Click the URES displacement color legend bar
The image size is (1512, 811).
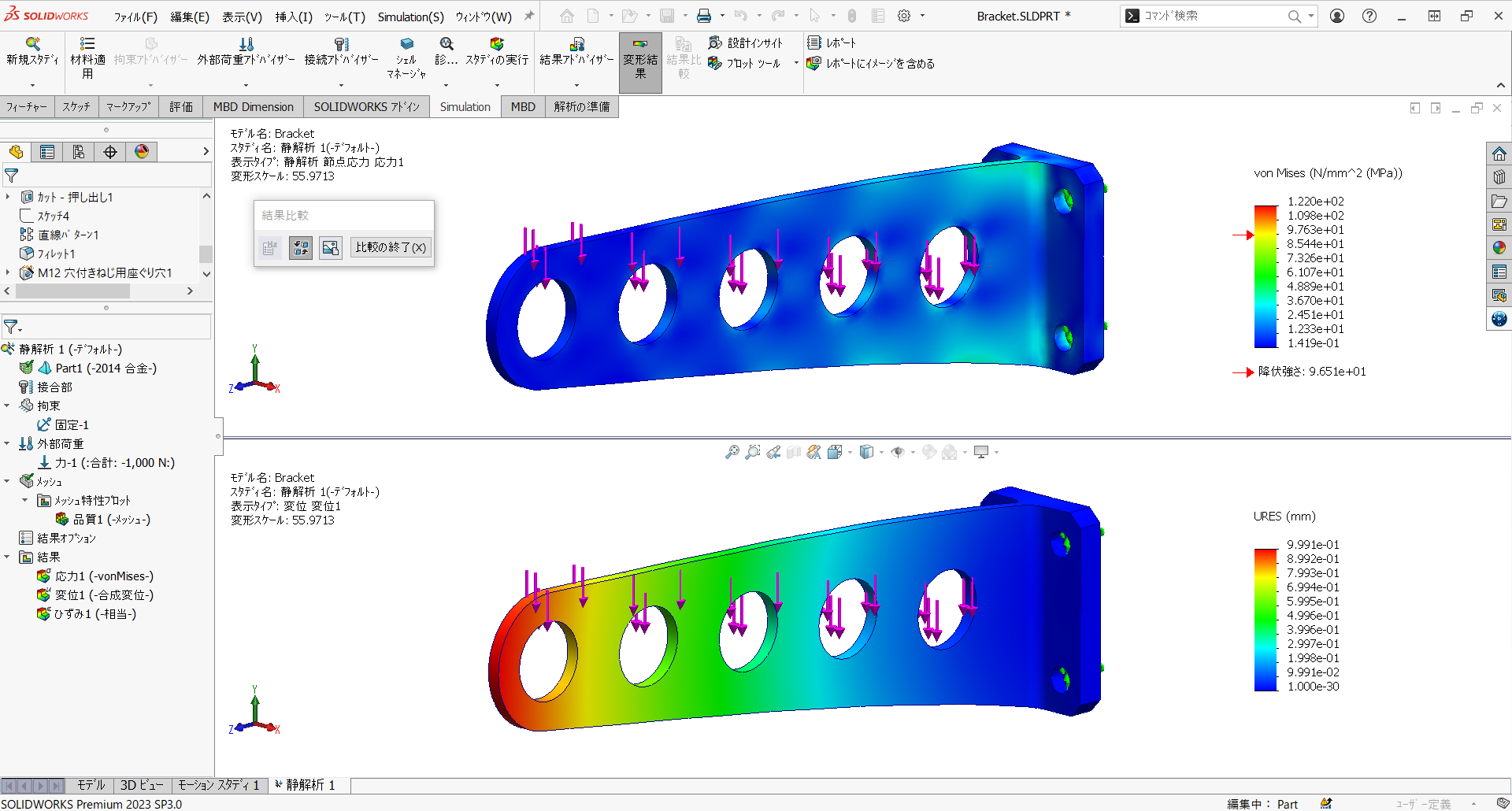tap(1266, 620)
